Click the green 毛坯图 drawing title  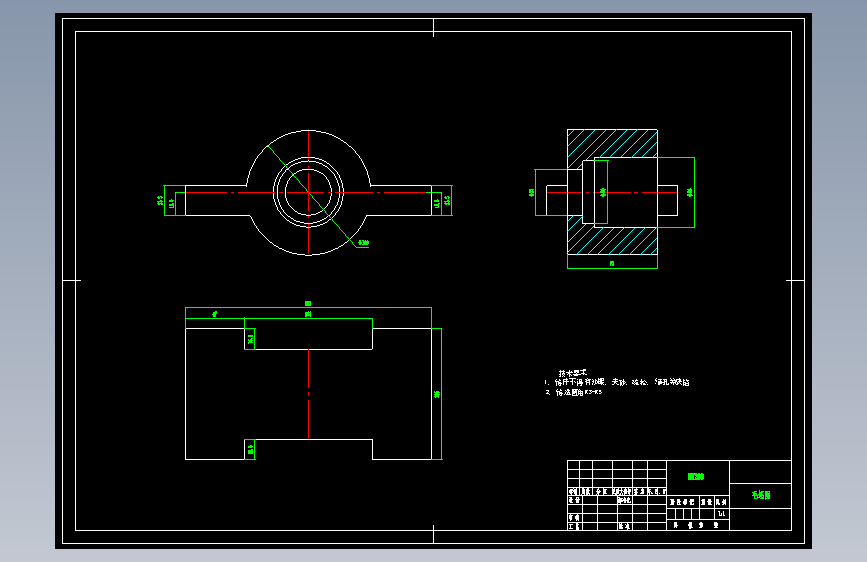(761, 495)
